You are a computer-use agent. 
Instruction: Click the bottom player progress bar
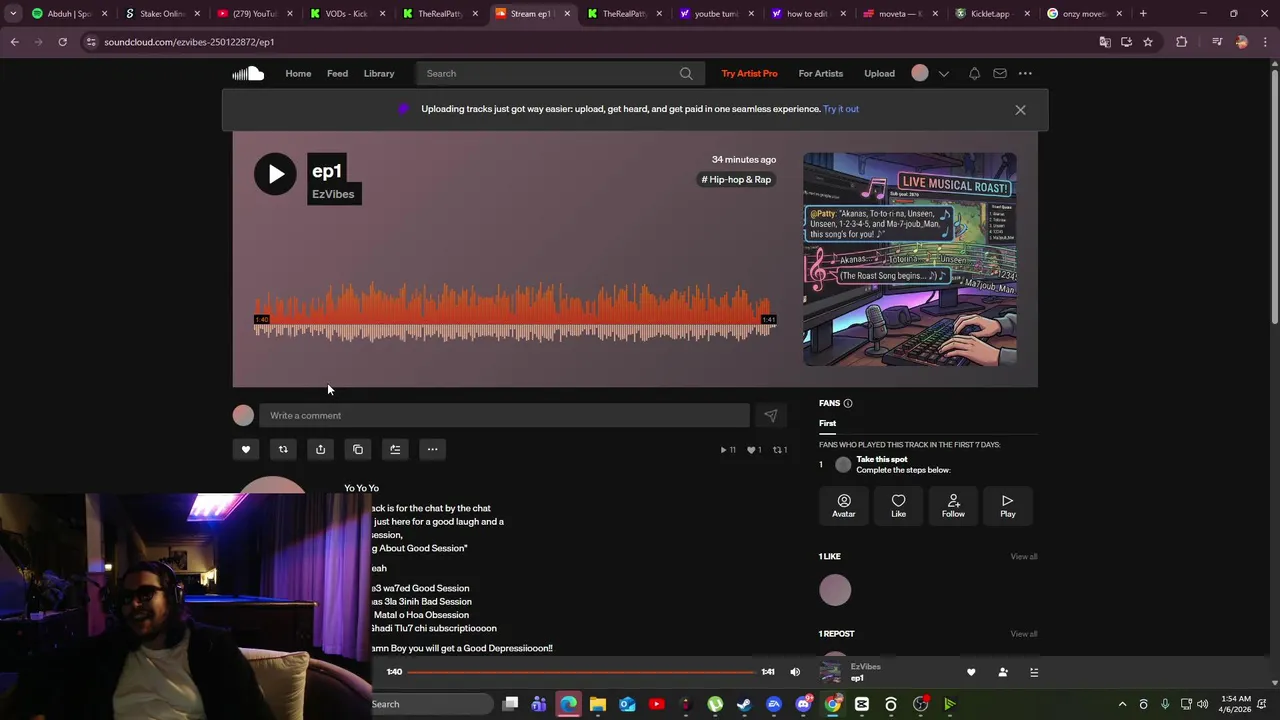(581, 672)
